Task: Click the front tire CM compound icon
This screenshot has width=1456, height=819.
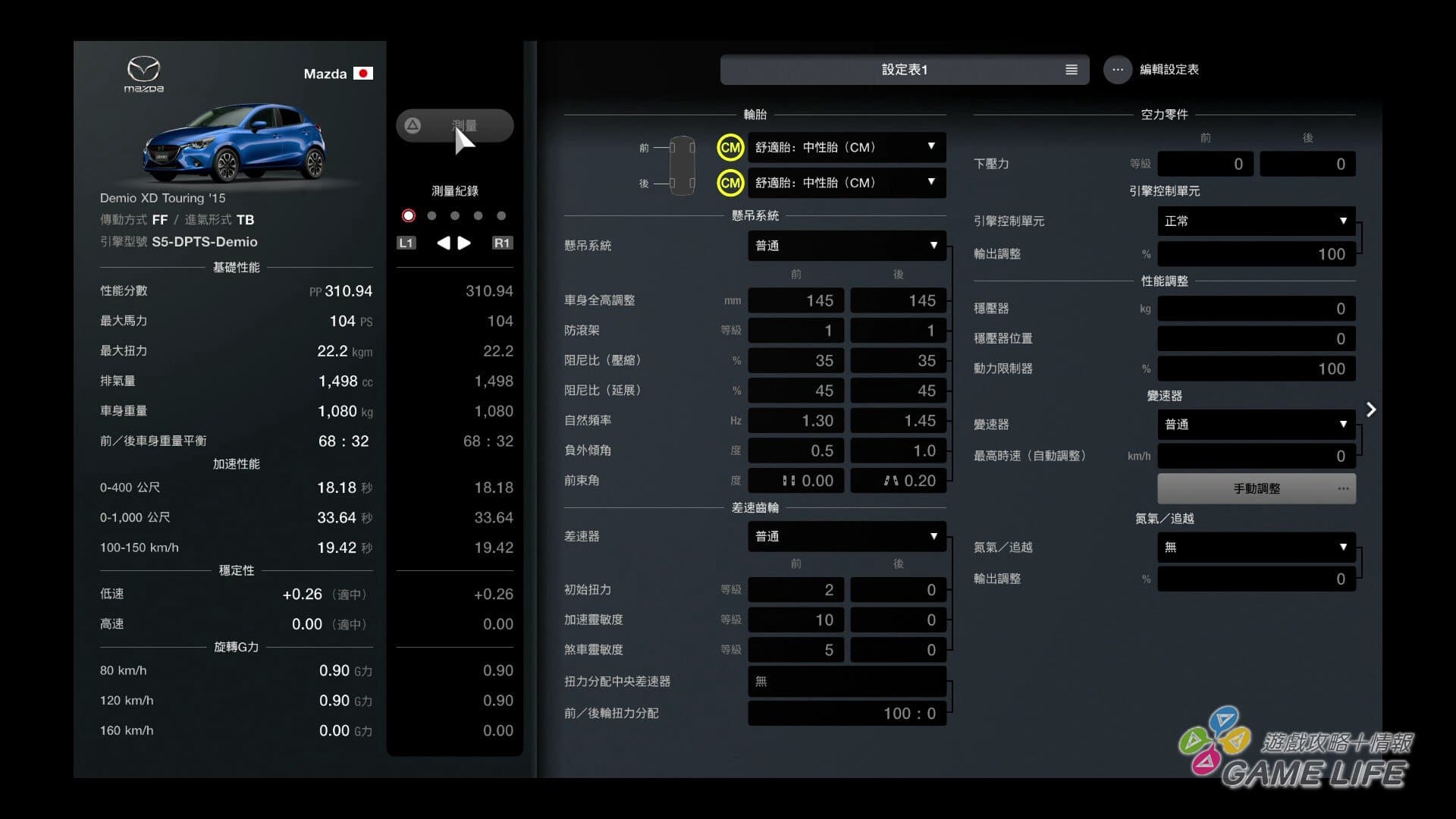Action: 730,147
